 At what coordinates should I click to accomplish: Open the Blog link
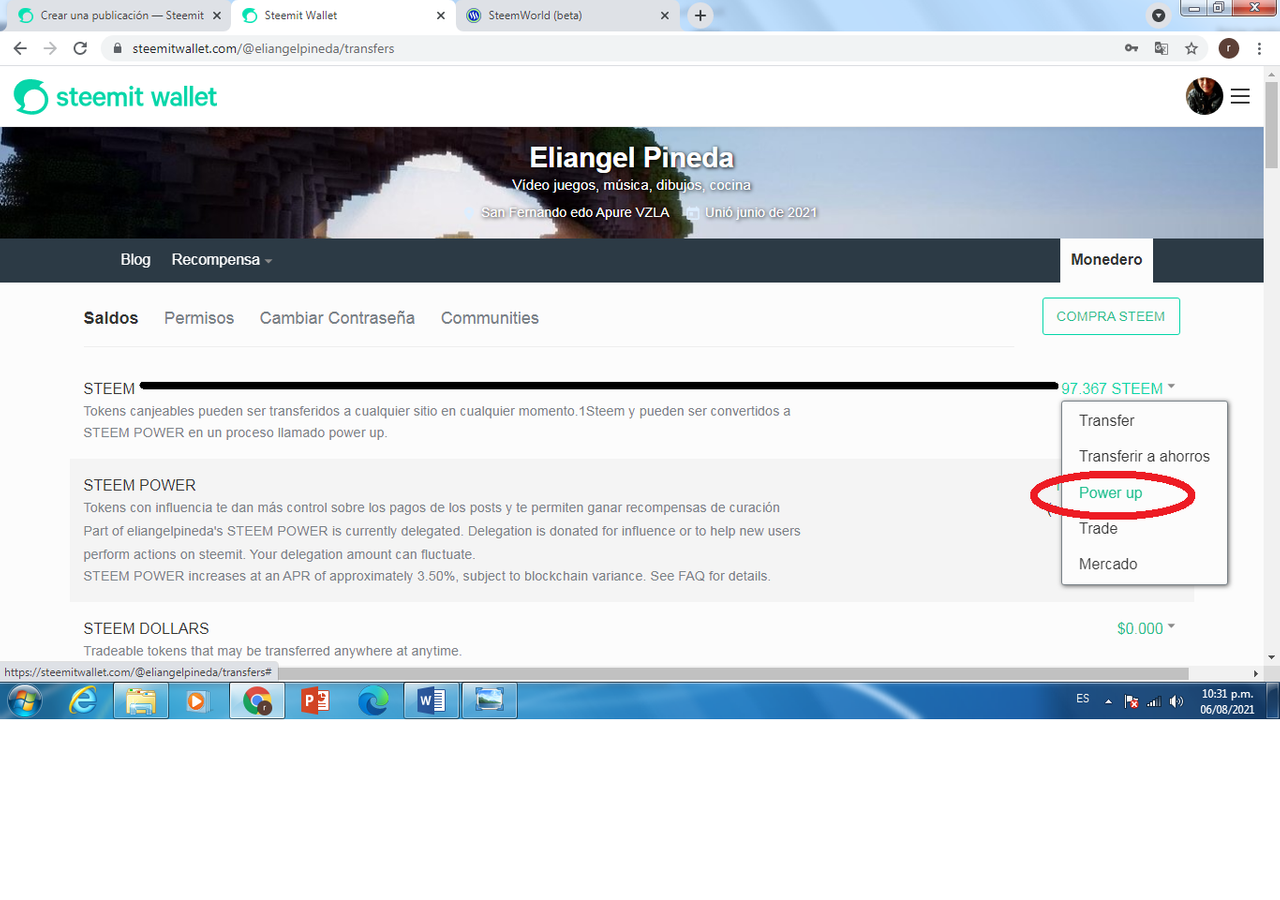pyautogui.click(x=136, y=260)
